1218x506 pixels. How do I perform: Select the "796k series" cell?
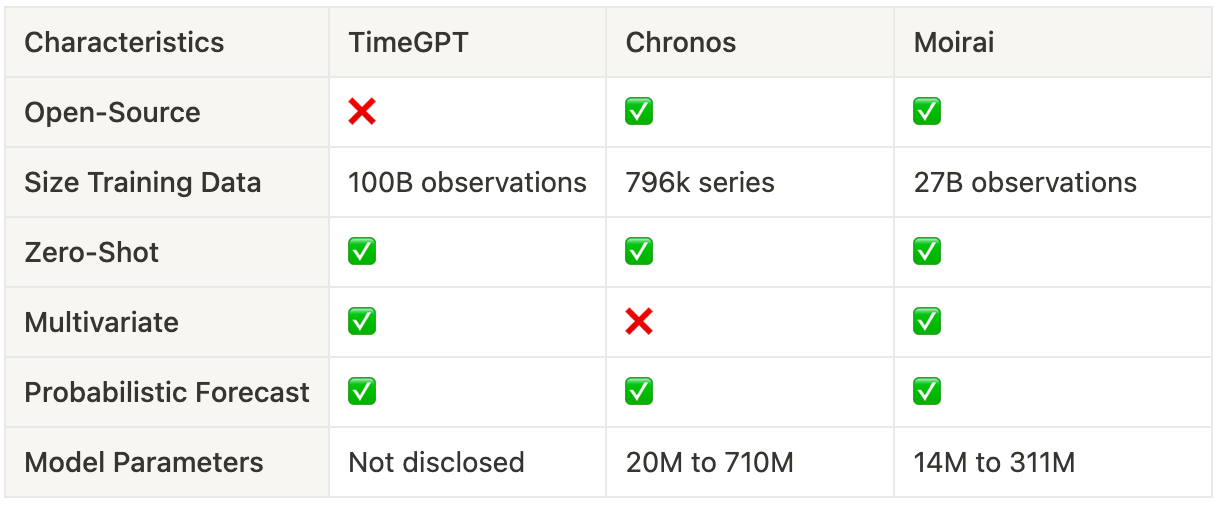[700, 183]
